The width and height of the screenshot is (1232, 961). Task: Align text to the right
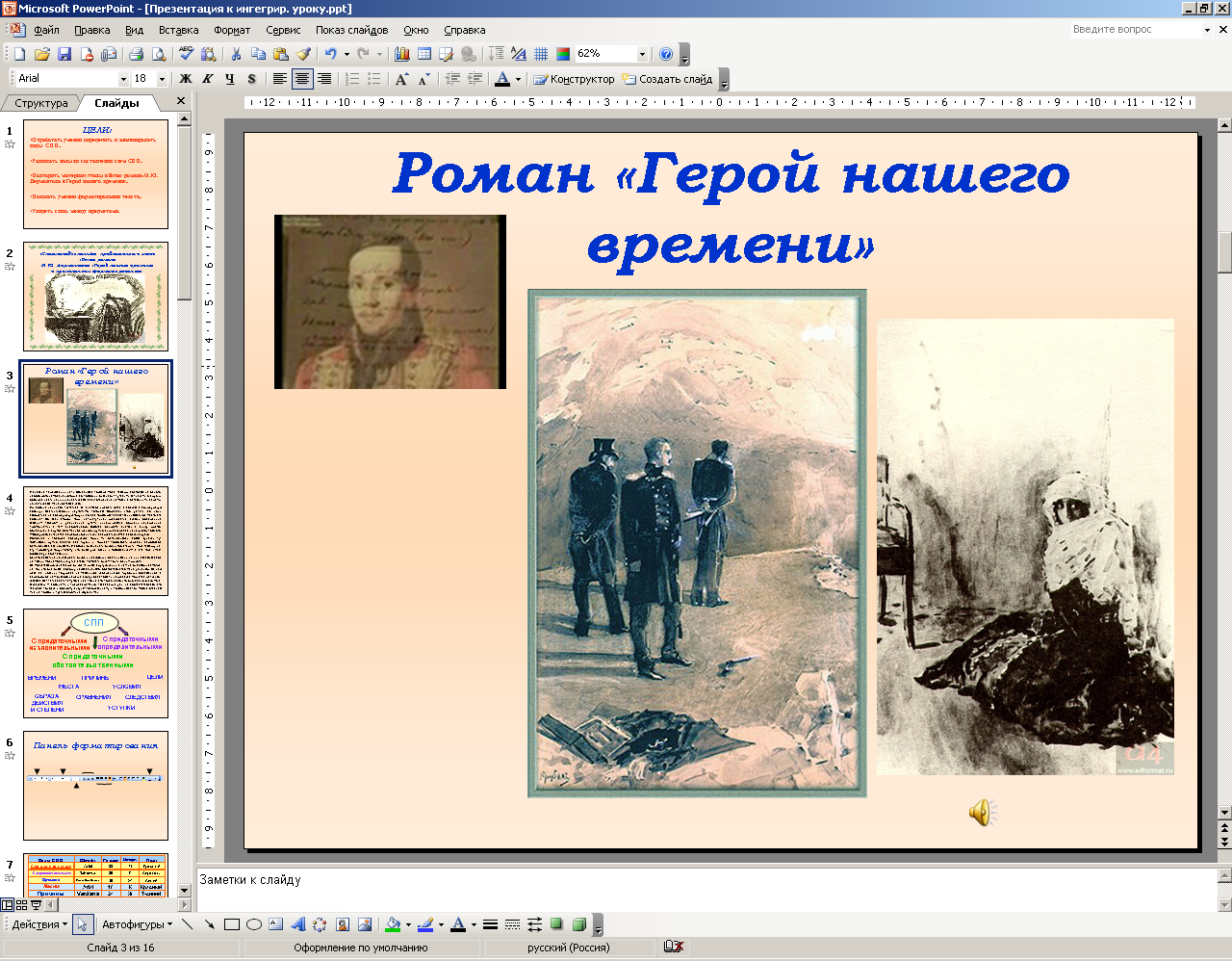click(324, 79)
